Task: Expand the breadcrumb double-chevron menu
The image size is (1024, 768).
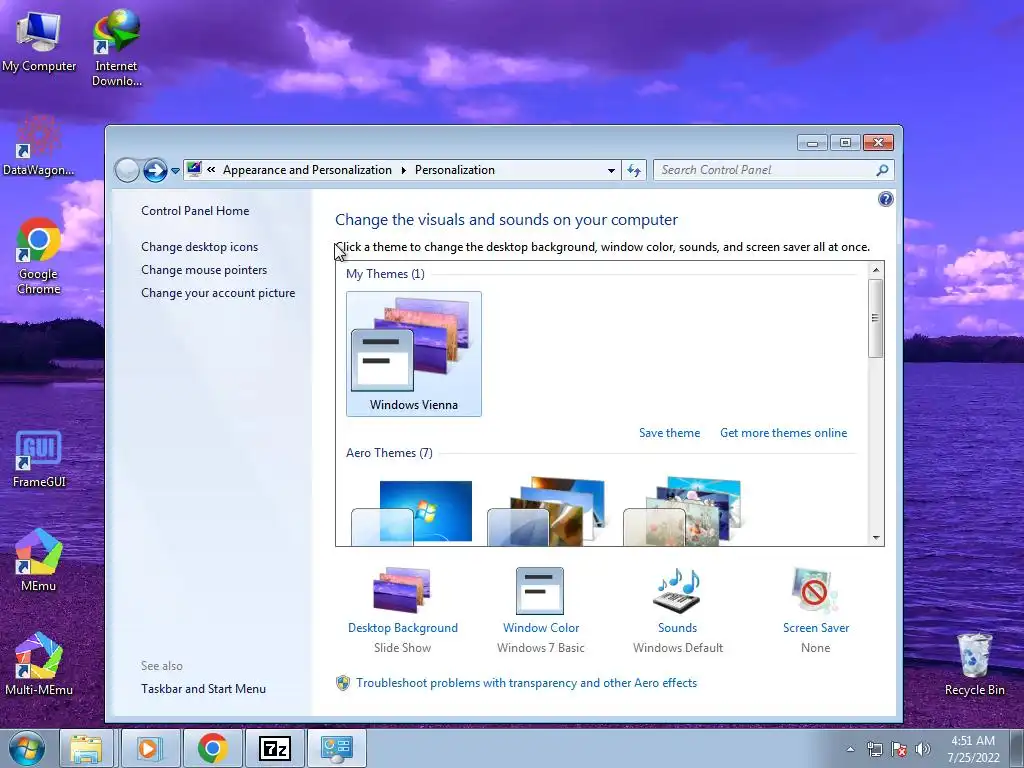Action: [211, 170]
